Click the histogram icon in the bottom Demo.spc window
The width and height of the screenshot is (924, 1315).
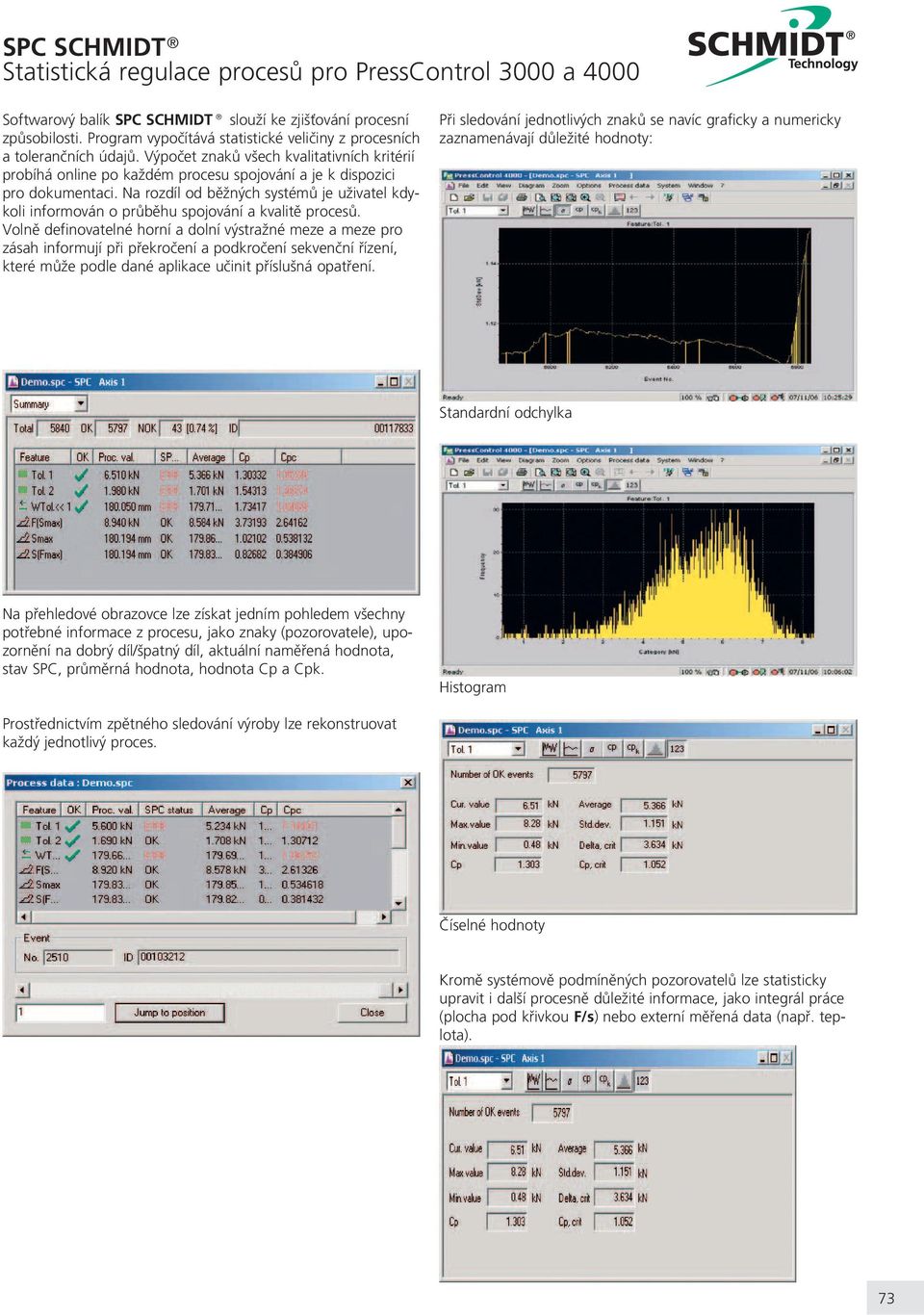click(624, 1081)
